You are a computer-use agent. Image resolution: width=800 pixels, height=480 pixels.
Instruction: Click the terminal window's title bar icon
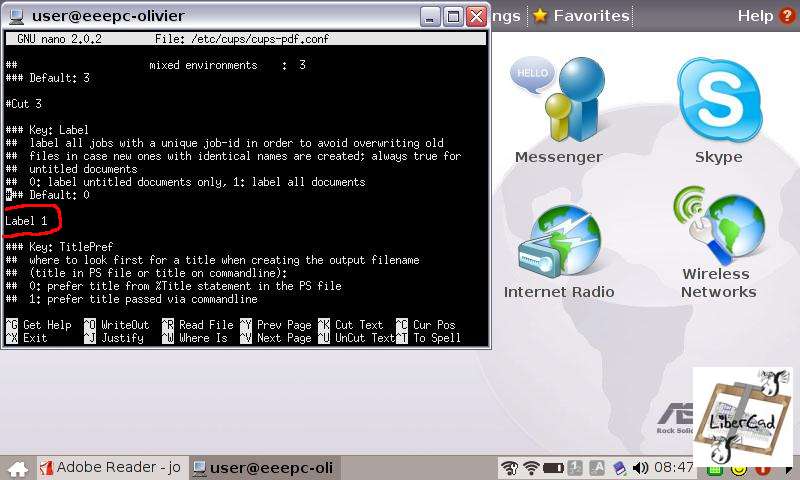(x=16, y=16)
